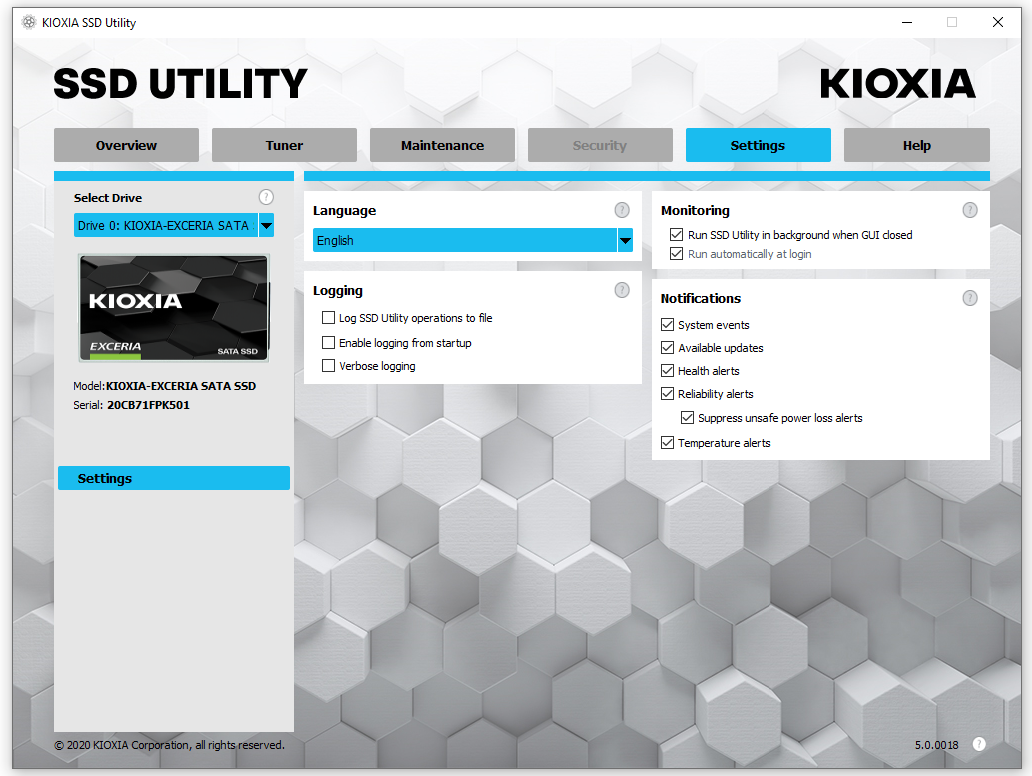
Task: Click the model name KIOXIA-EXCERIA SATA SSD
Action: coord(181,386)
